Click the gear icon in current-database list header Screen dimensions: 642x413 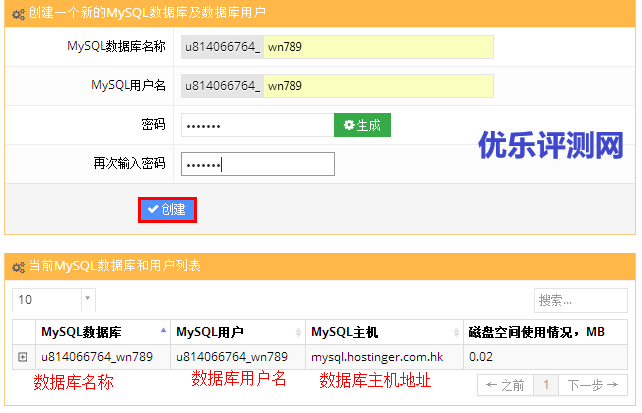pos(18,267)
